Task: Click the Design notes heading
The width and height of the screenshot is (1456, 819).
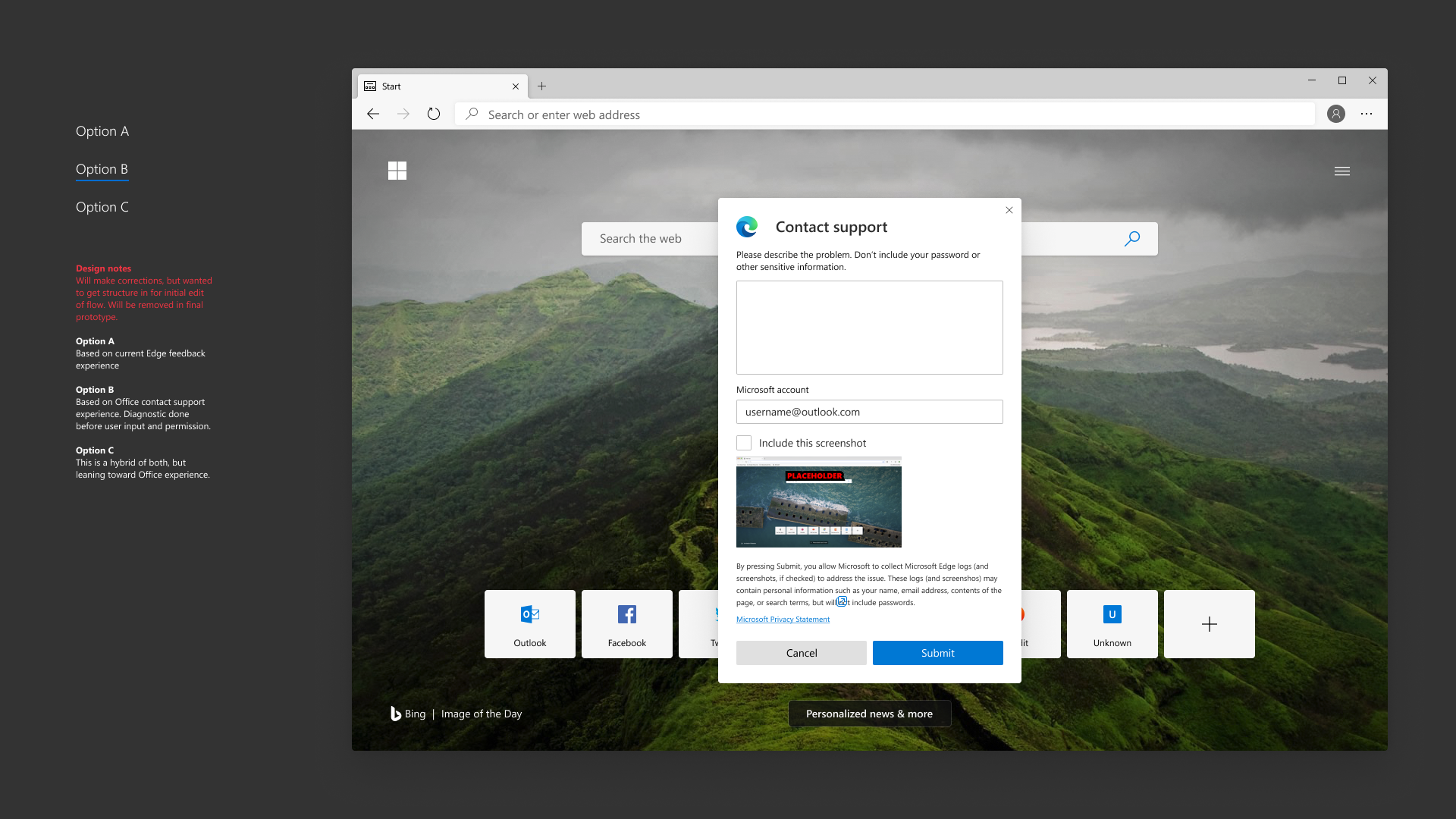Action: 103,268
